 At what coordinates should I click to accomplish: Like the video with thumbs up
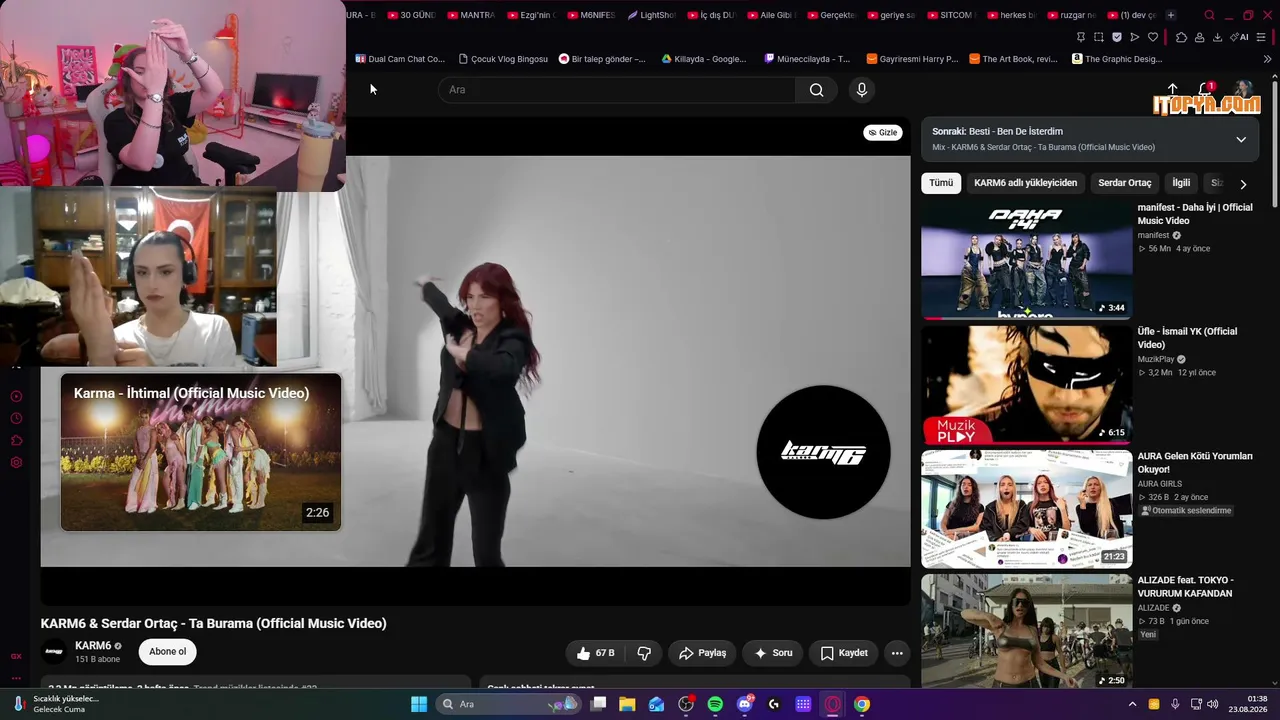[x=595, y=653]
